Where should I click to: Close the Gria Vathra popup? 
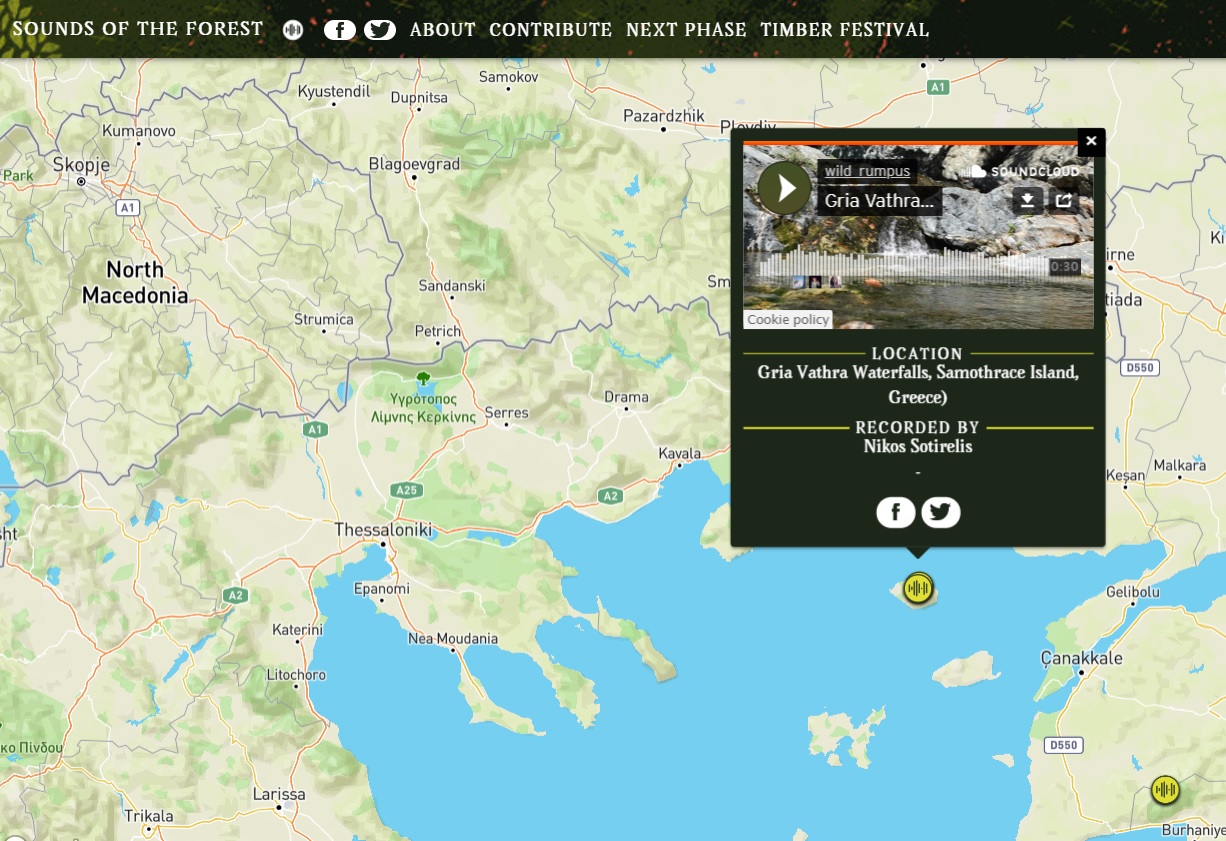click(x=1091, y=141)
